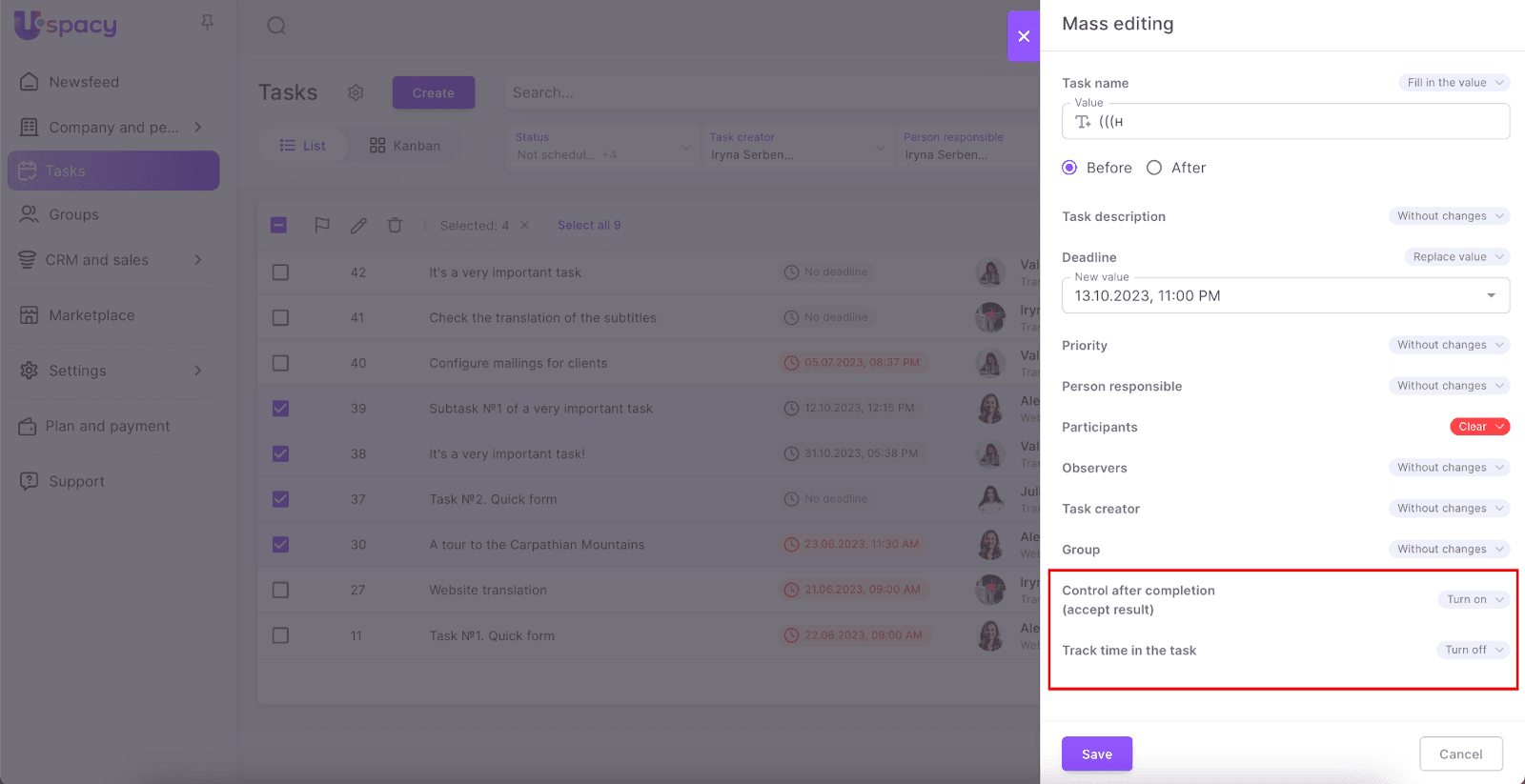Click the Select all 9 link
The height and width of the screenshot is (784, 1525).
click(x=589, y=226)
